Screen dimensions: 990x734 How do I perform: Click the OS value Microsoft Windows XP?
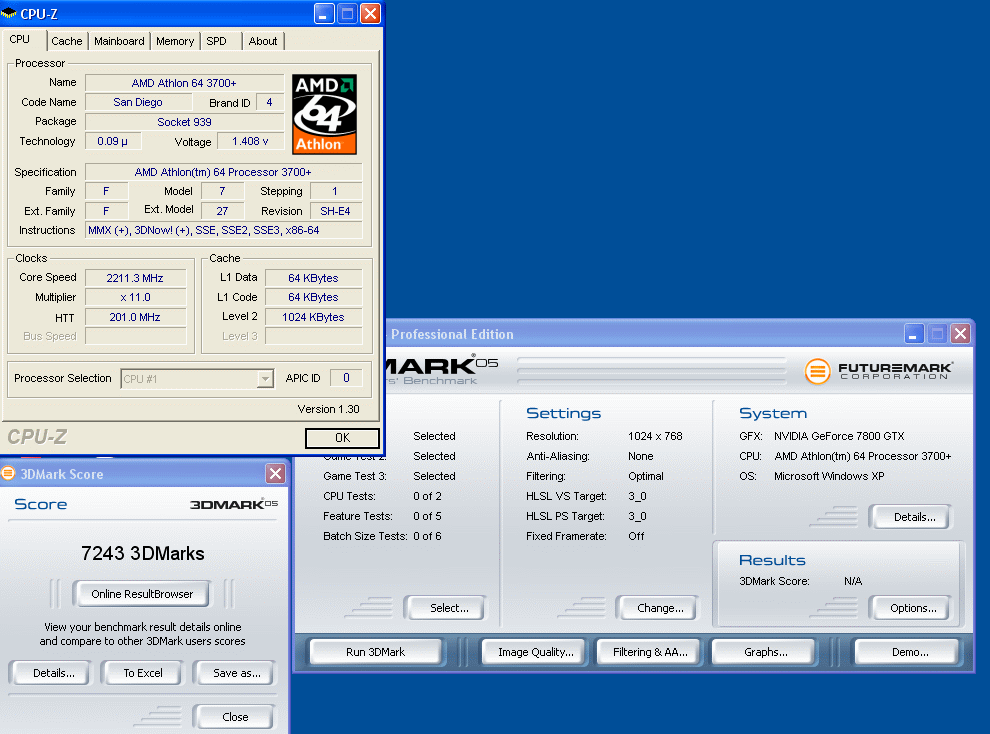(829, 477)
